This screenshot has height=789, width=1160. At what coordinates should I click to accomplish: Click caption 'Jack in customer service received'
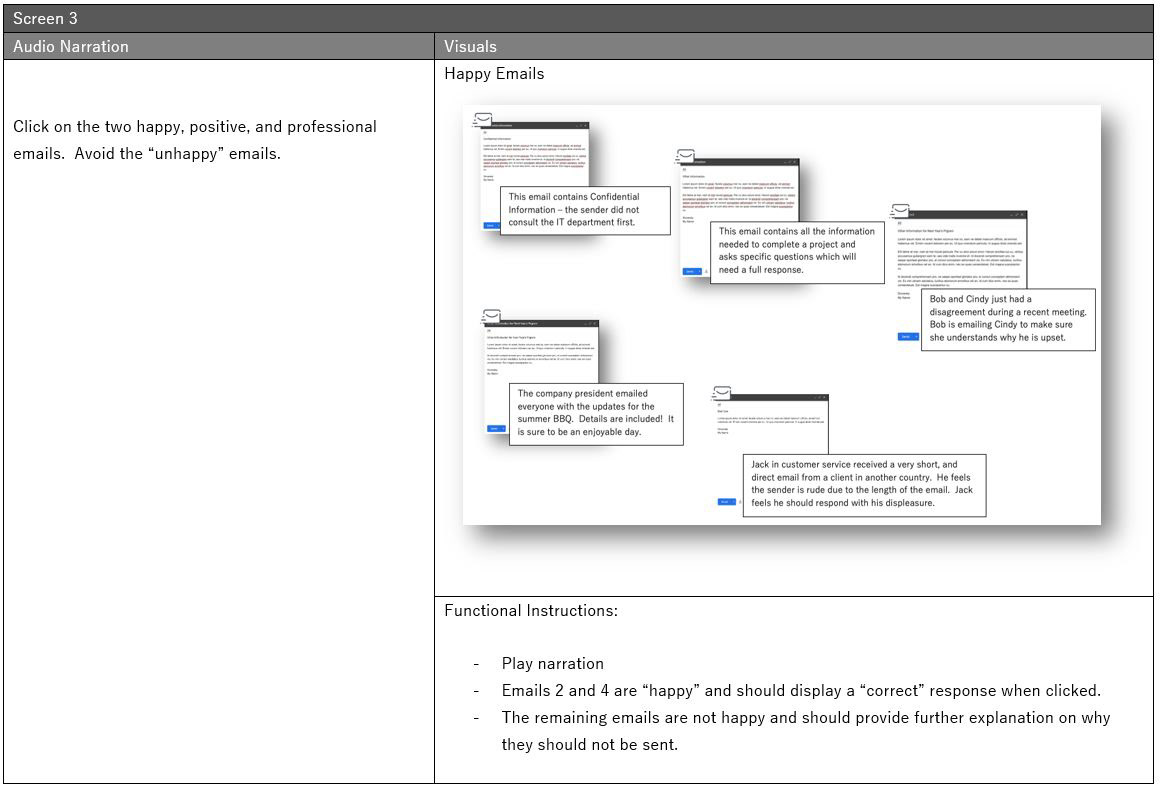pyautogui.click(x=863, y=484)
